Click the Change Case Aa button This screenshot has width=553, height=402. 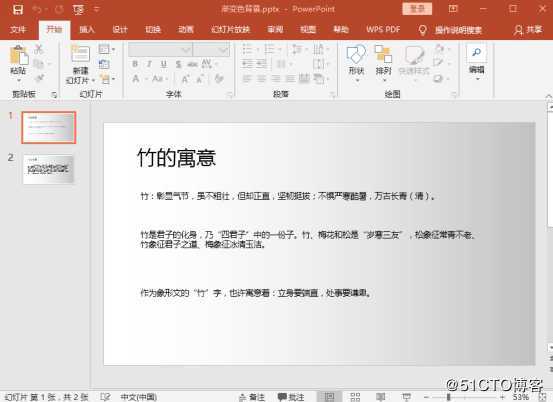pos(158,79)
